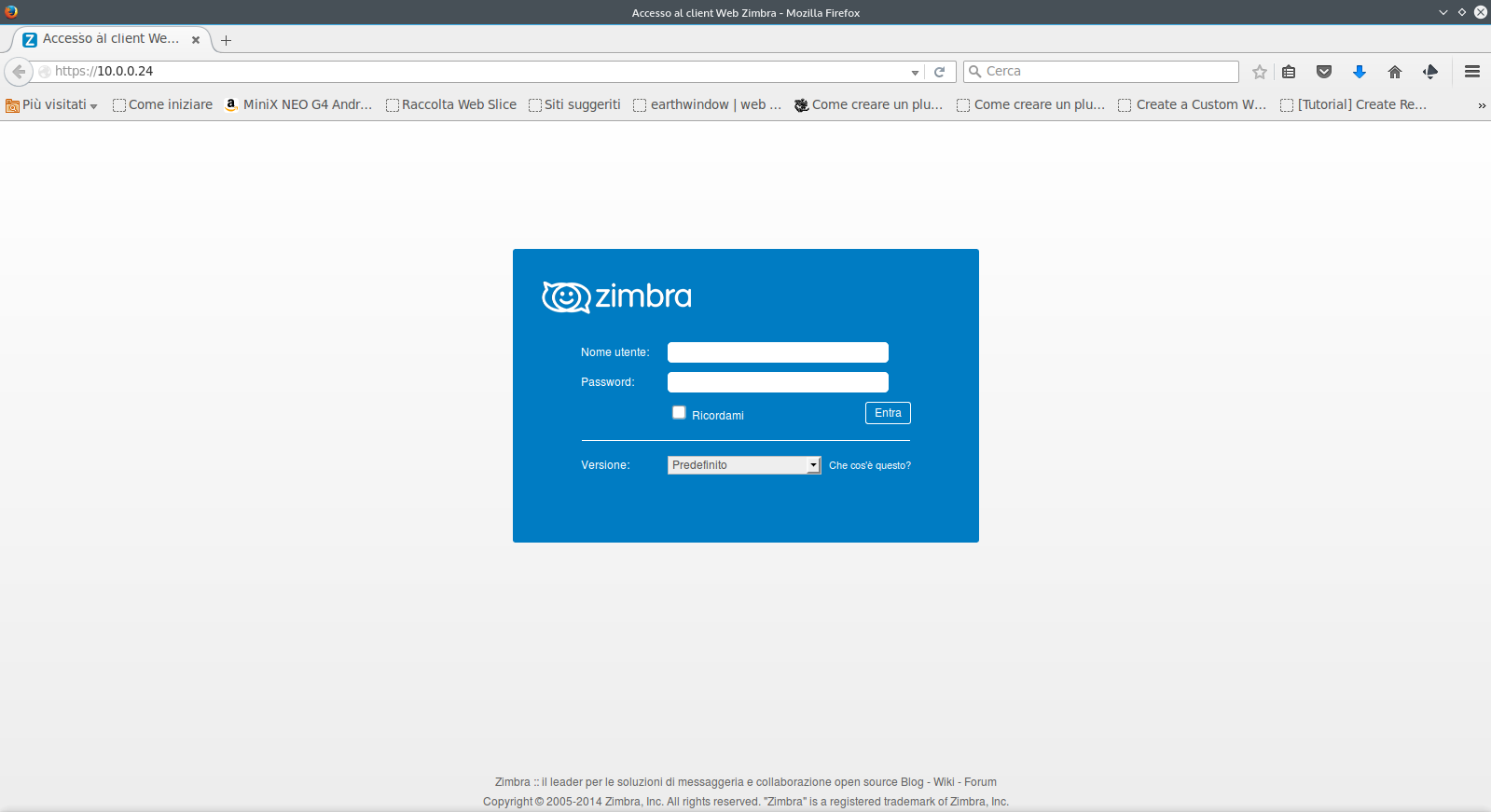Open the Create a Custom W... bookmark
The height and width of the screenshot is (812, 1491).
[x=1193, y=105]
